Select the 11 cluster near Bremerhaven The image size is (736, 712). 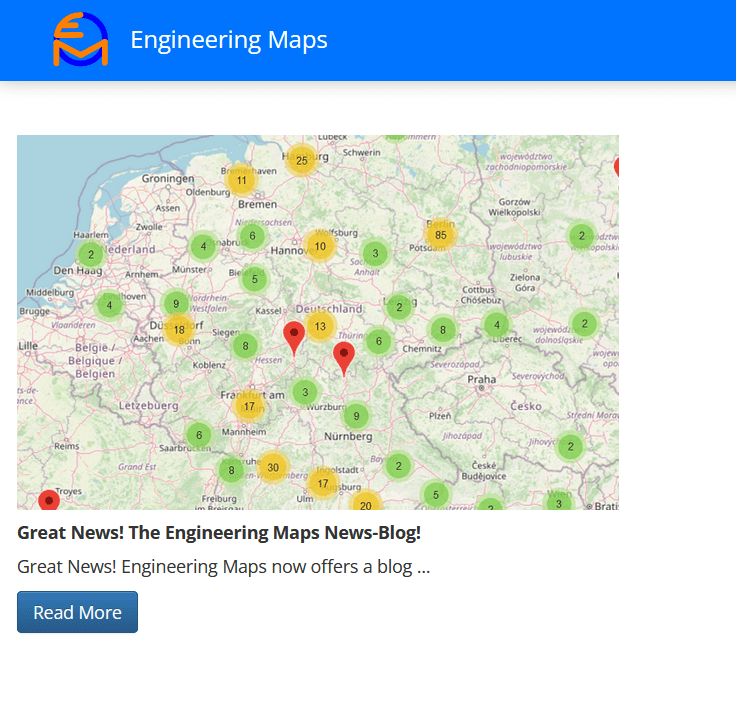241,180
